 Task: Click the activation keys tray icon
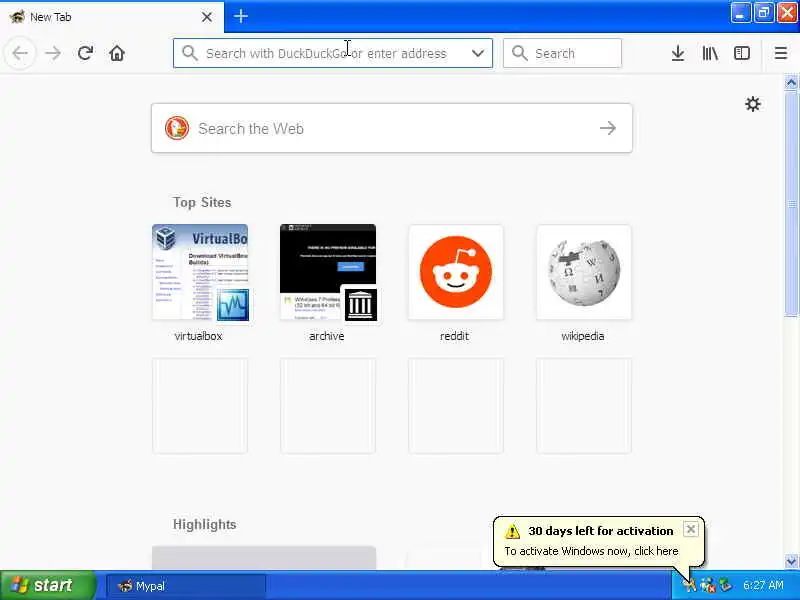tap(689, 585)
